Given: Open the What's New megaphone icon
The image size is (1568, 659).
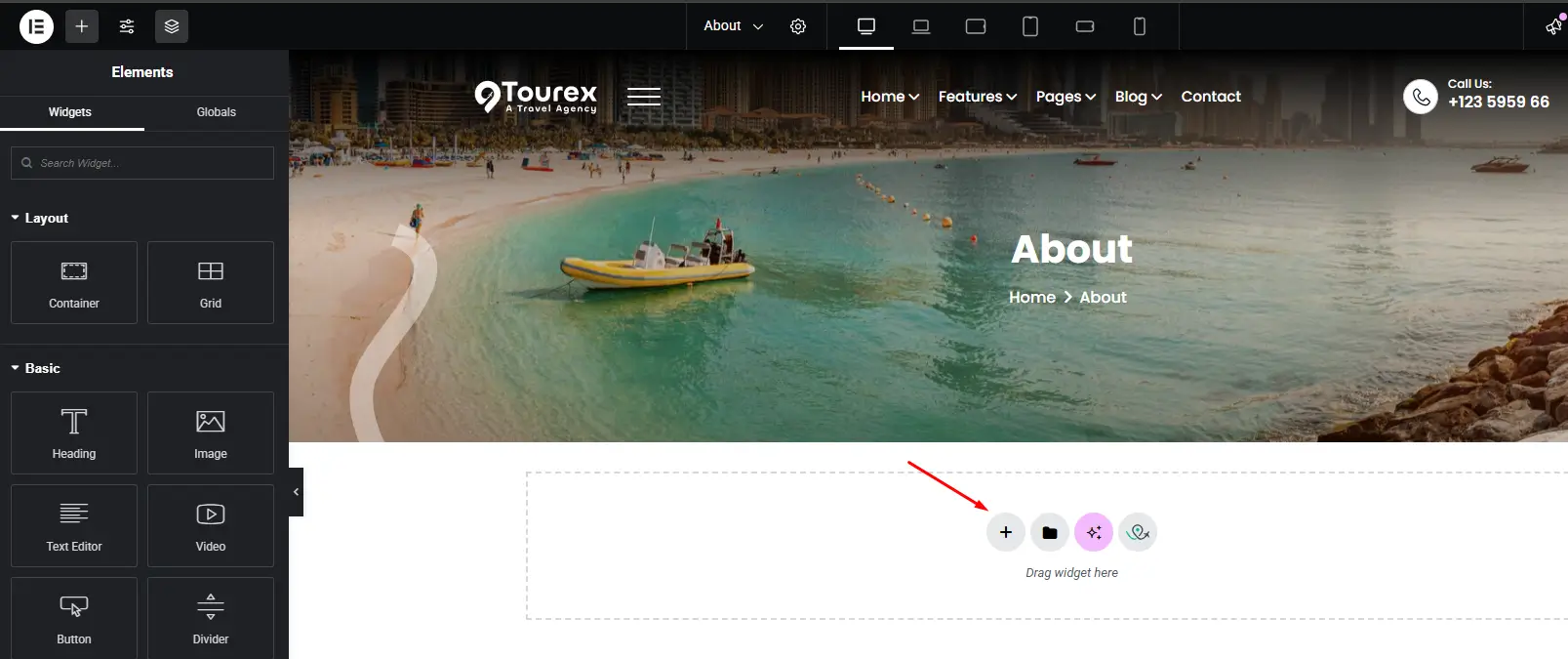Looking at the screenshot, I should 1553,26.
